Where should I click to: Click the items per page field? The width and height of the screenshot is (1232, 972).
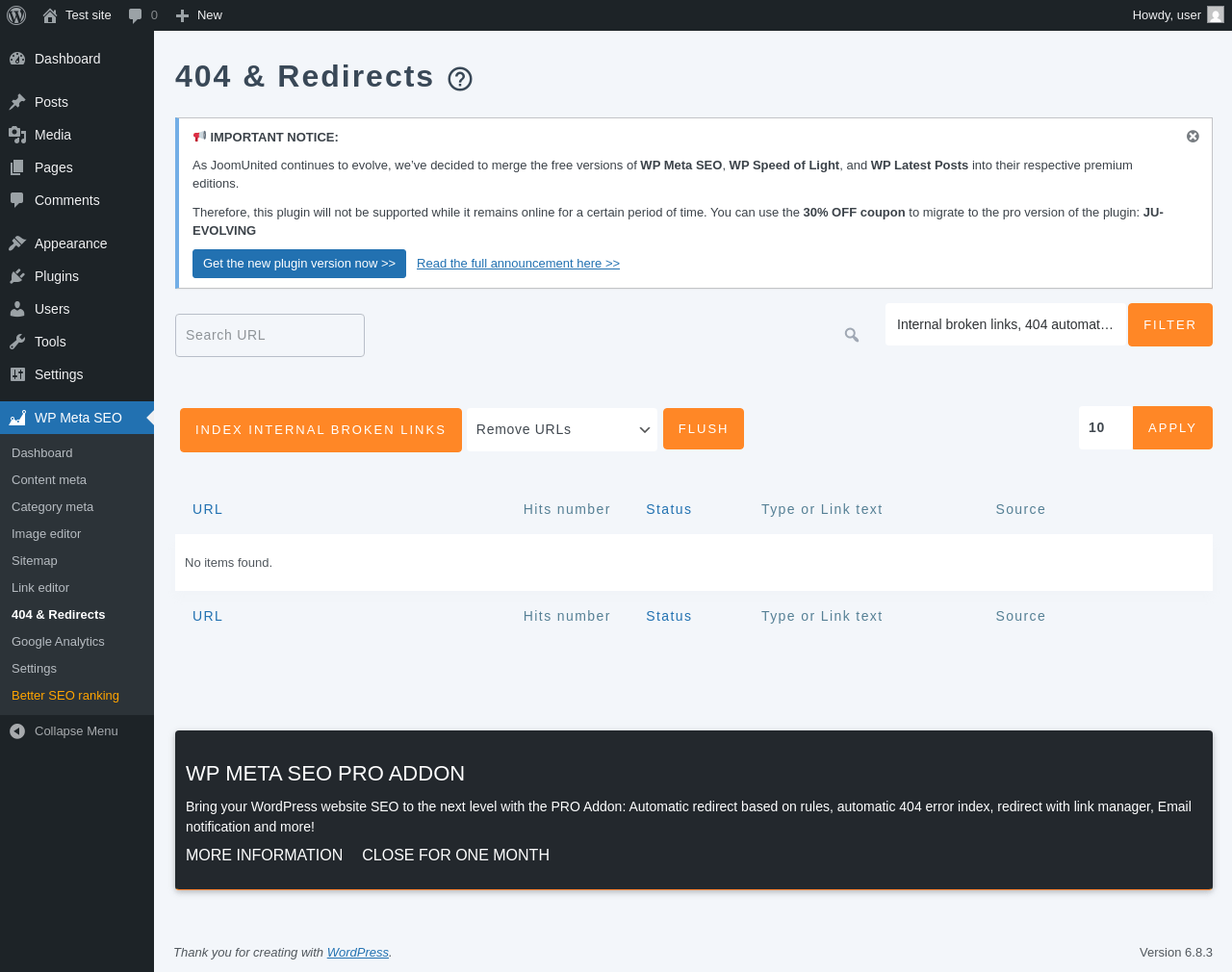[1105, 427]
